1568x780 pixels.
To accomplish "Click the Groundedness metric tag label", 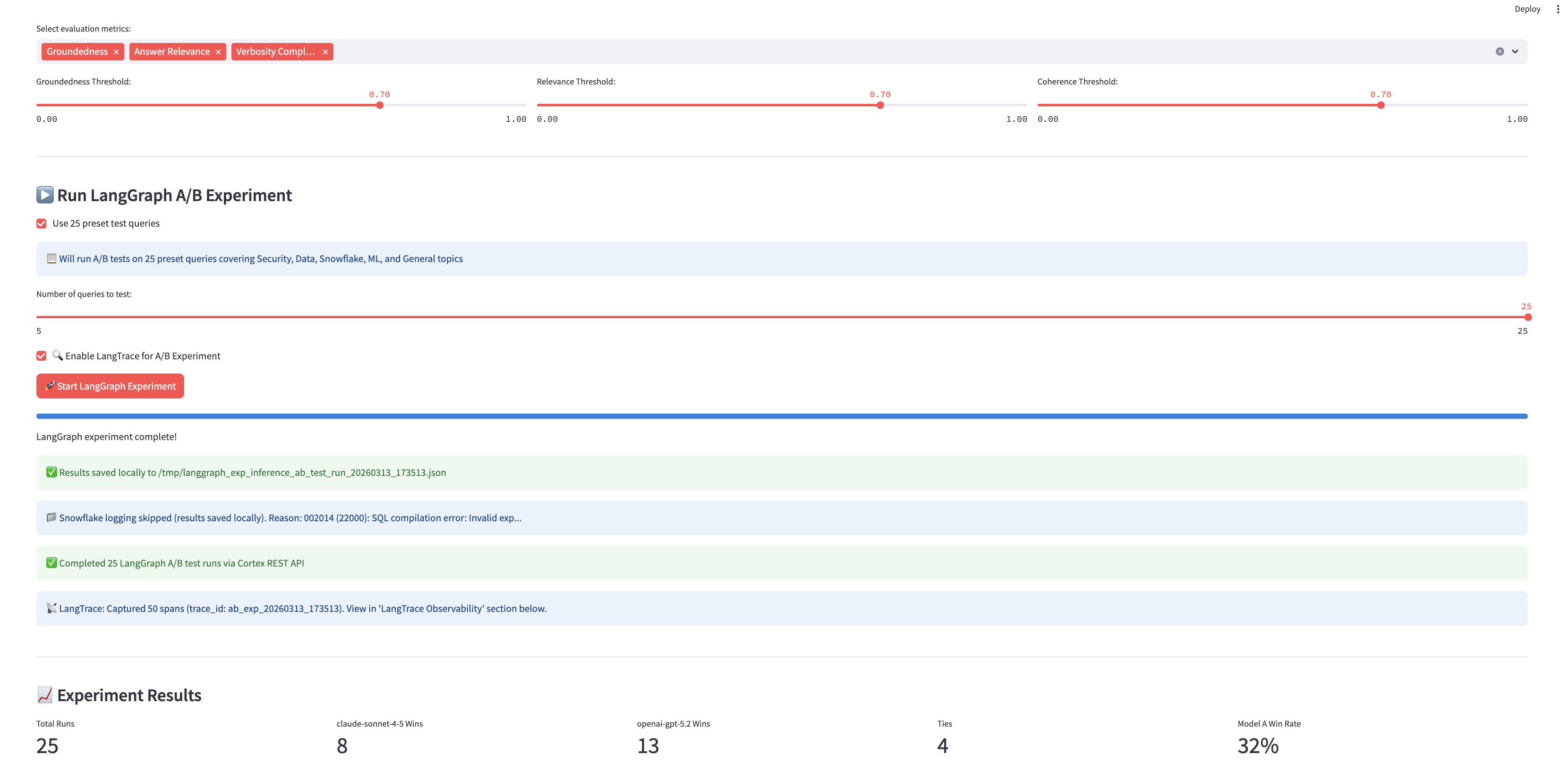I will pos(77,52).
